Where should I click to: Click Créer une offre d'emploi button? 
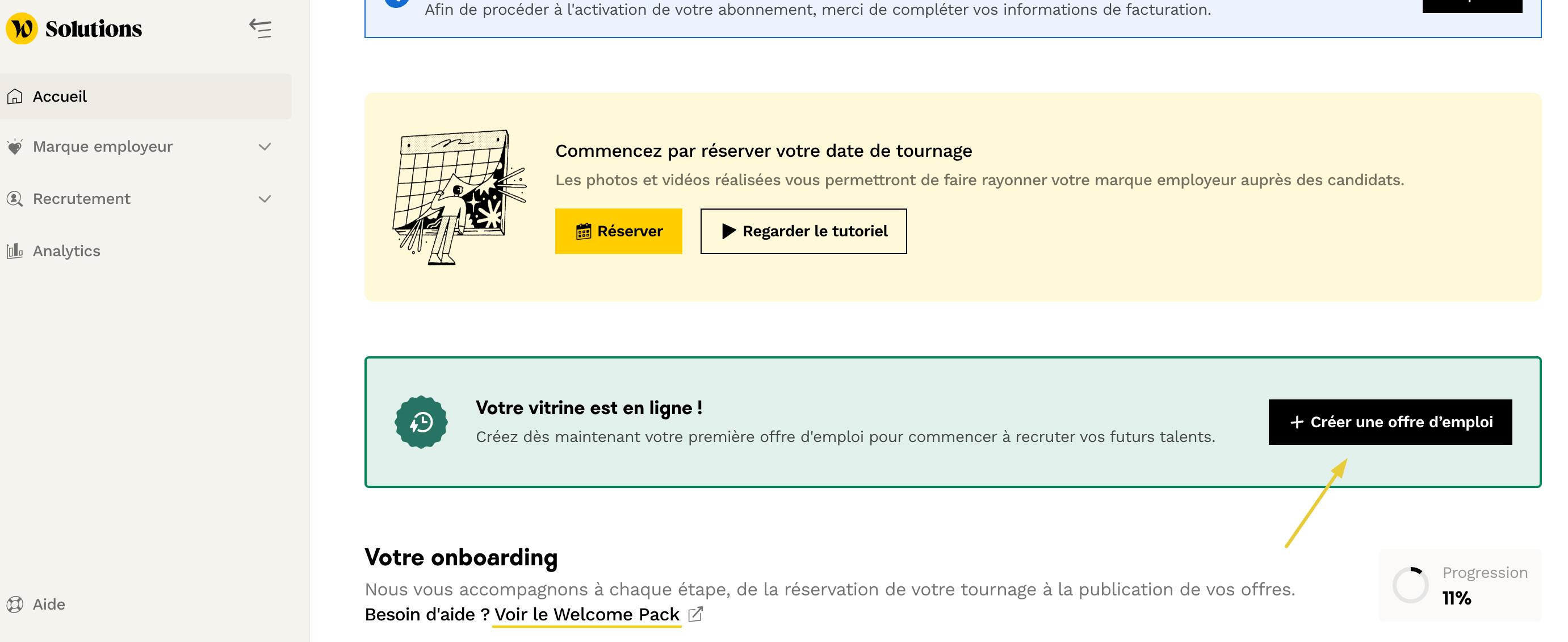coord(1390,422)
